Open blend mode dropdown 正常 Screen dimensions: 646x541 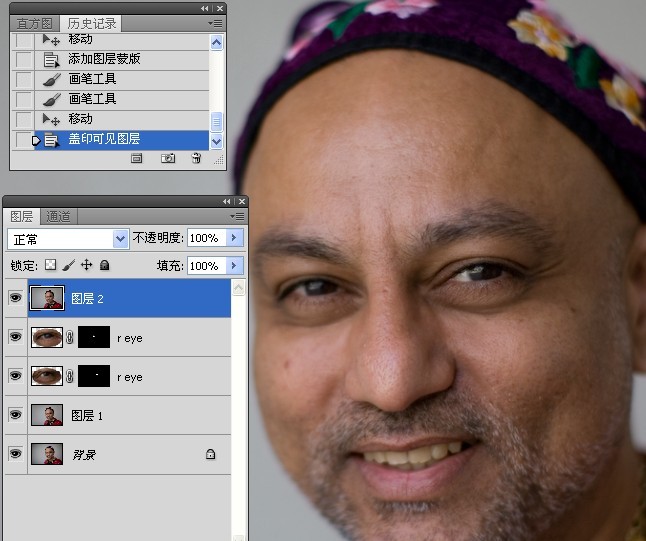(68, 239)
